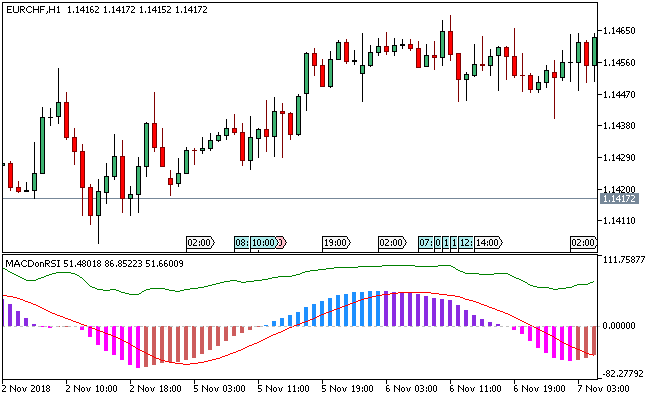The width and height of the screenshot is (650, 400).
Task: Click the leftmost 02:00 event marker
Action: point(200,242)
